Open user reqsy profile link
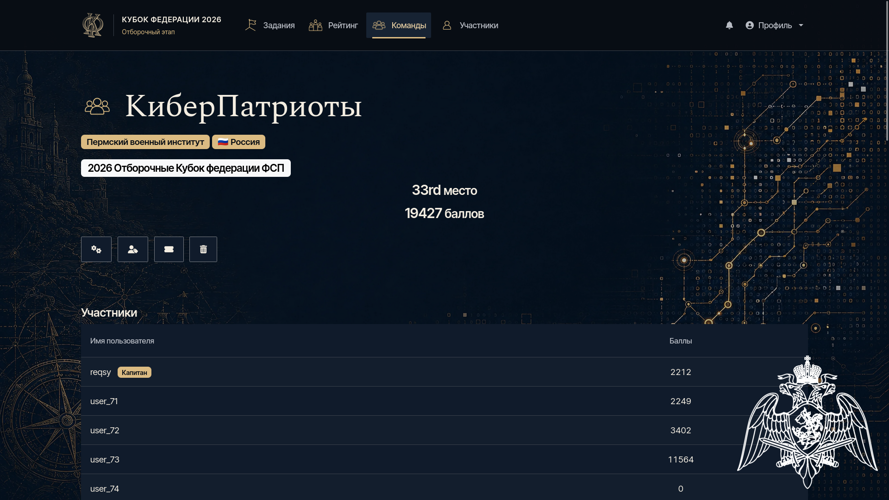The image size is (889, 500). coord(100,372)
